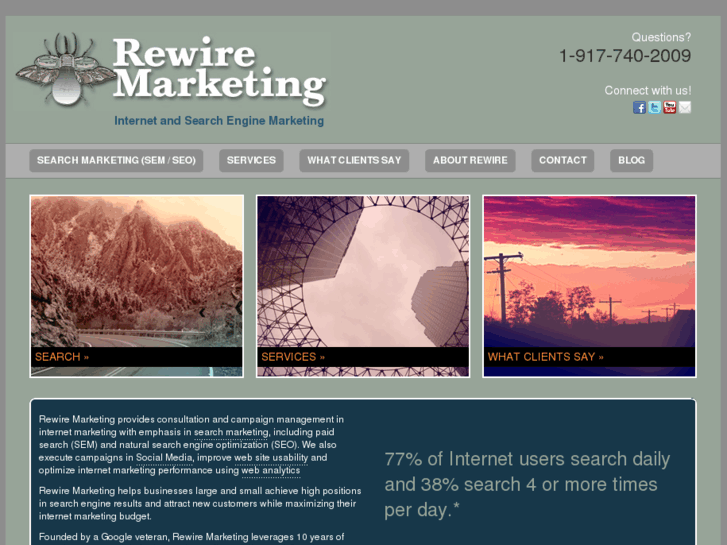Click 'Internet and Search Engine Marketing' tagline
The width and height of the screenshot is (727, 545).
click(x=219, y=121)
